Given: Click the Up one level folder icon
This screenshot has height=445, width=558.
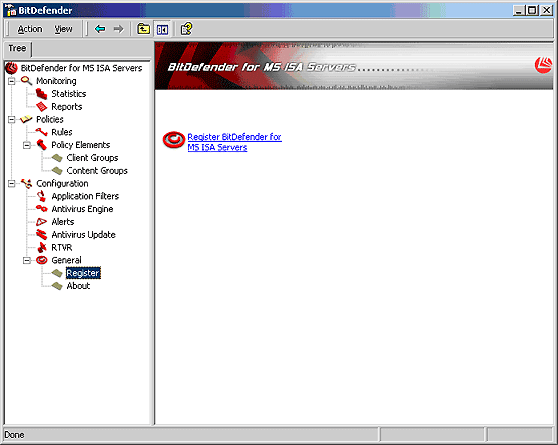Looking at the screenshot, I should (143, 29).
